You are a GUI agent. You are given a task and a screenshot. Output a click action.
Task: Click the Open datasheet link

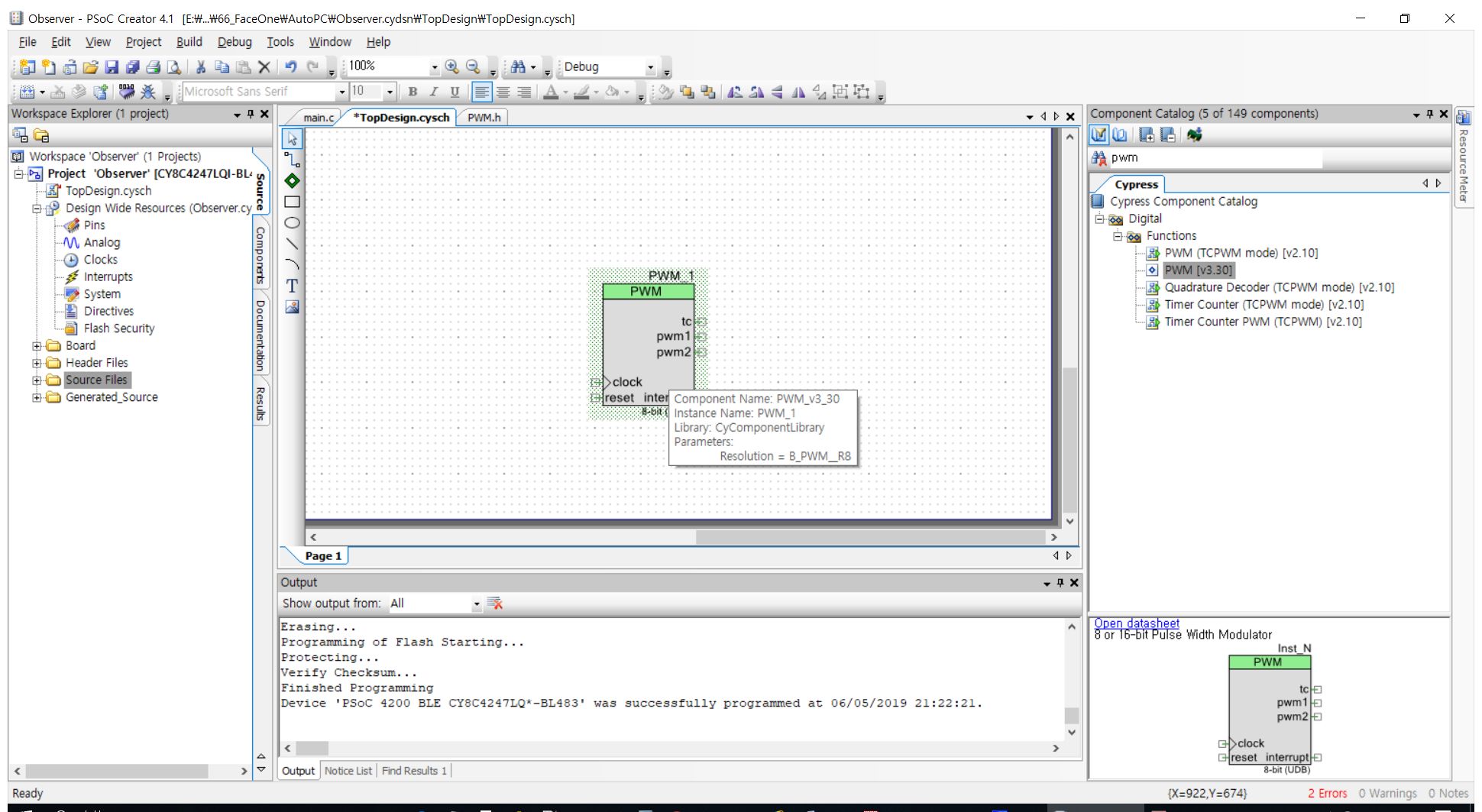[x=1137, y=623]
